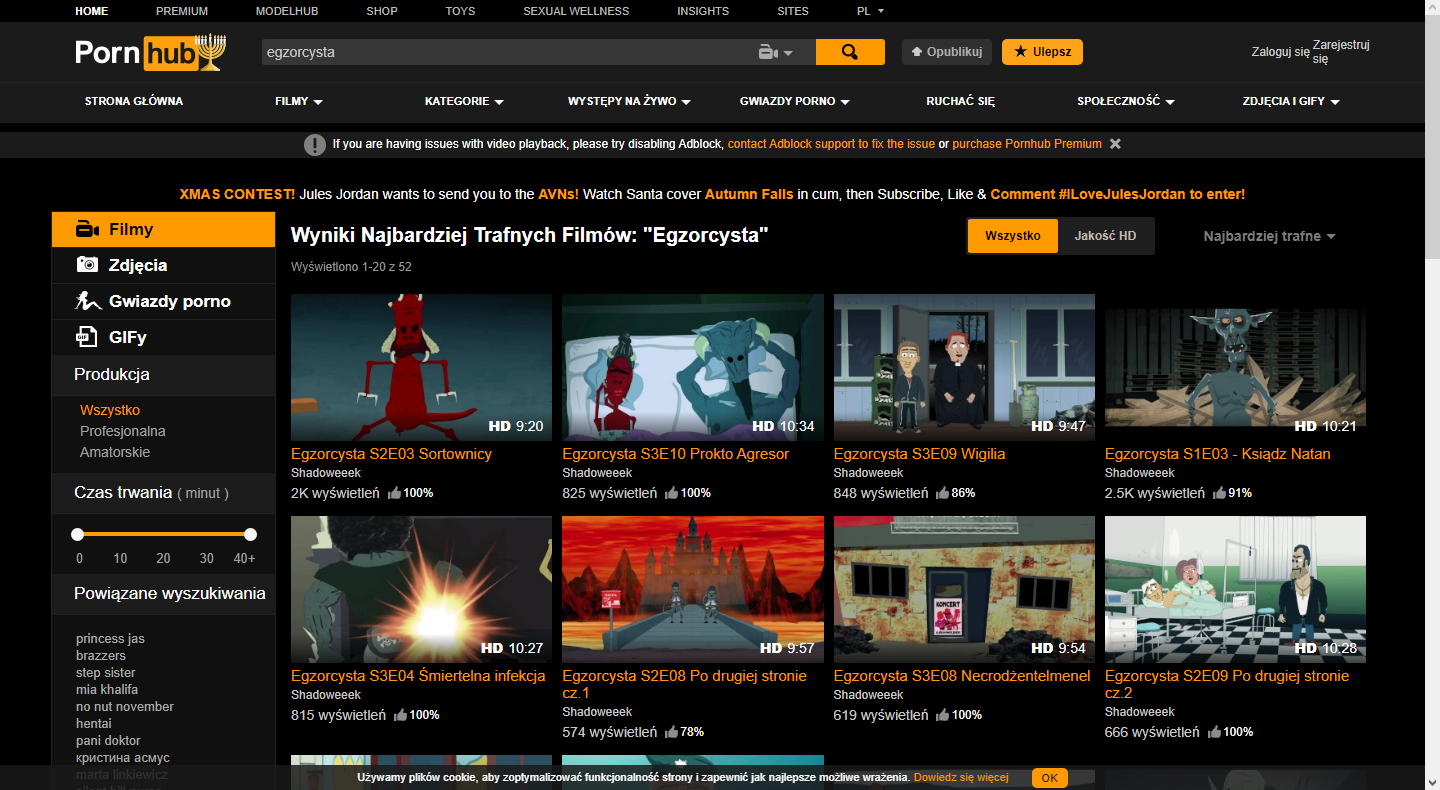Click the Ulepsz star button
Screen dimensions: 1440x790
click(x=1042, y=52)
